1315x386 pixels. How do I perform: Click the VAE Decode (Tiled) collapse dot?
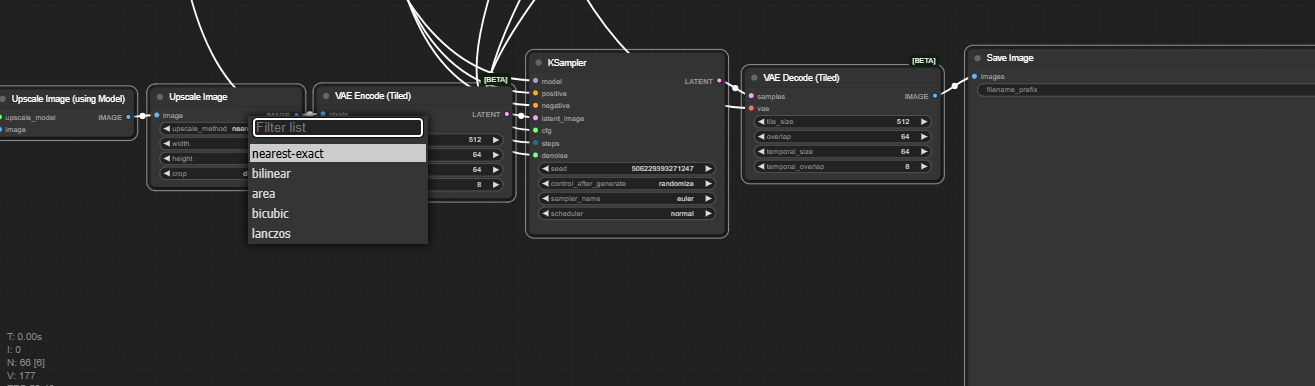pyautogui.click(x=754, y=77)
